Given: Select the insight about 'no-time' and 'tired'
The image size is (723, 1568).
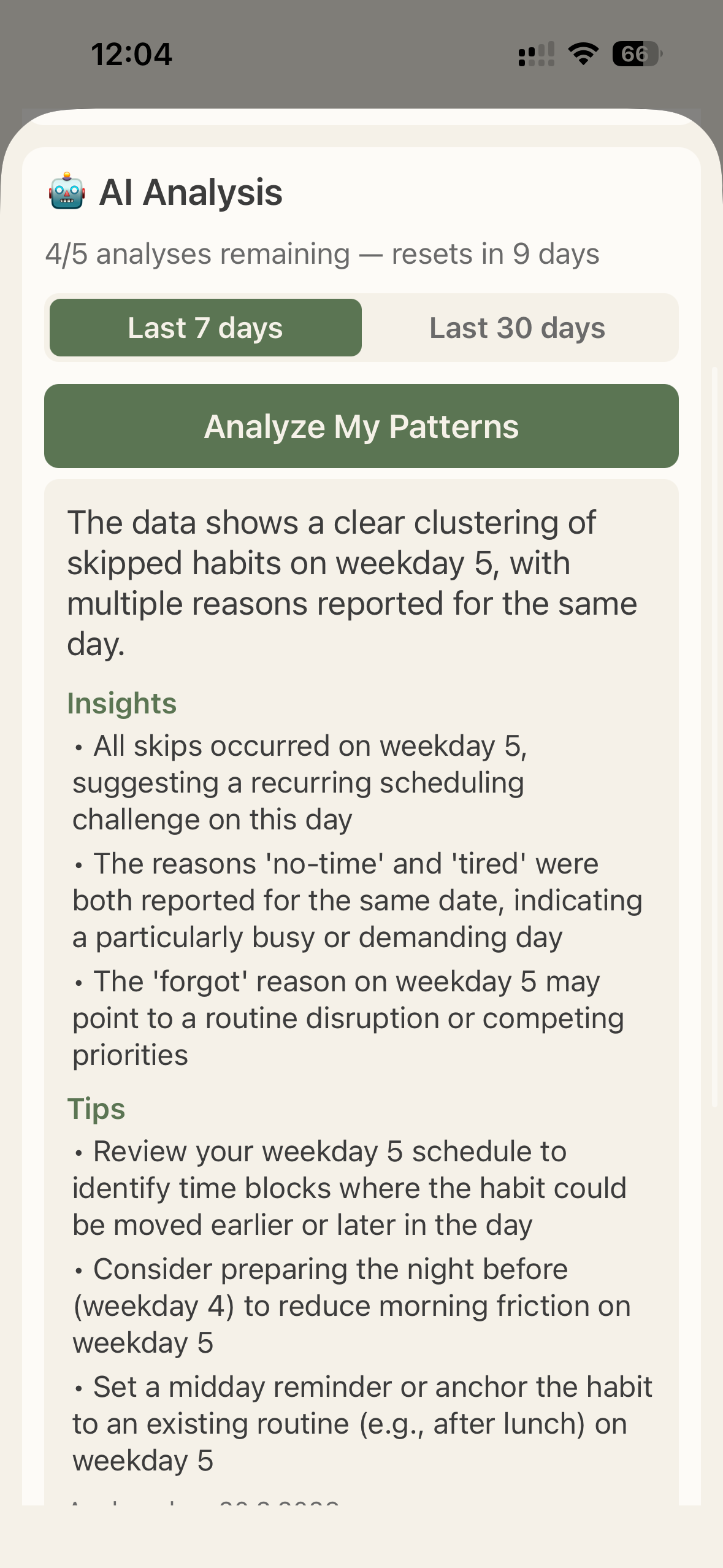Looking at the screenshot, I should (x=357, y=900).
